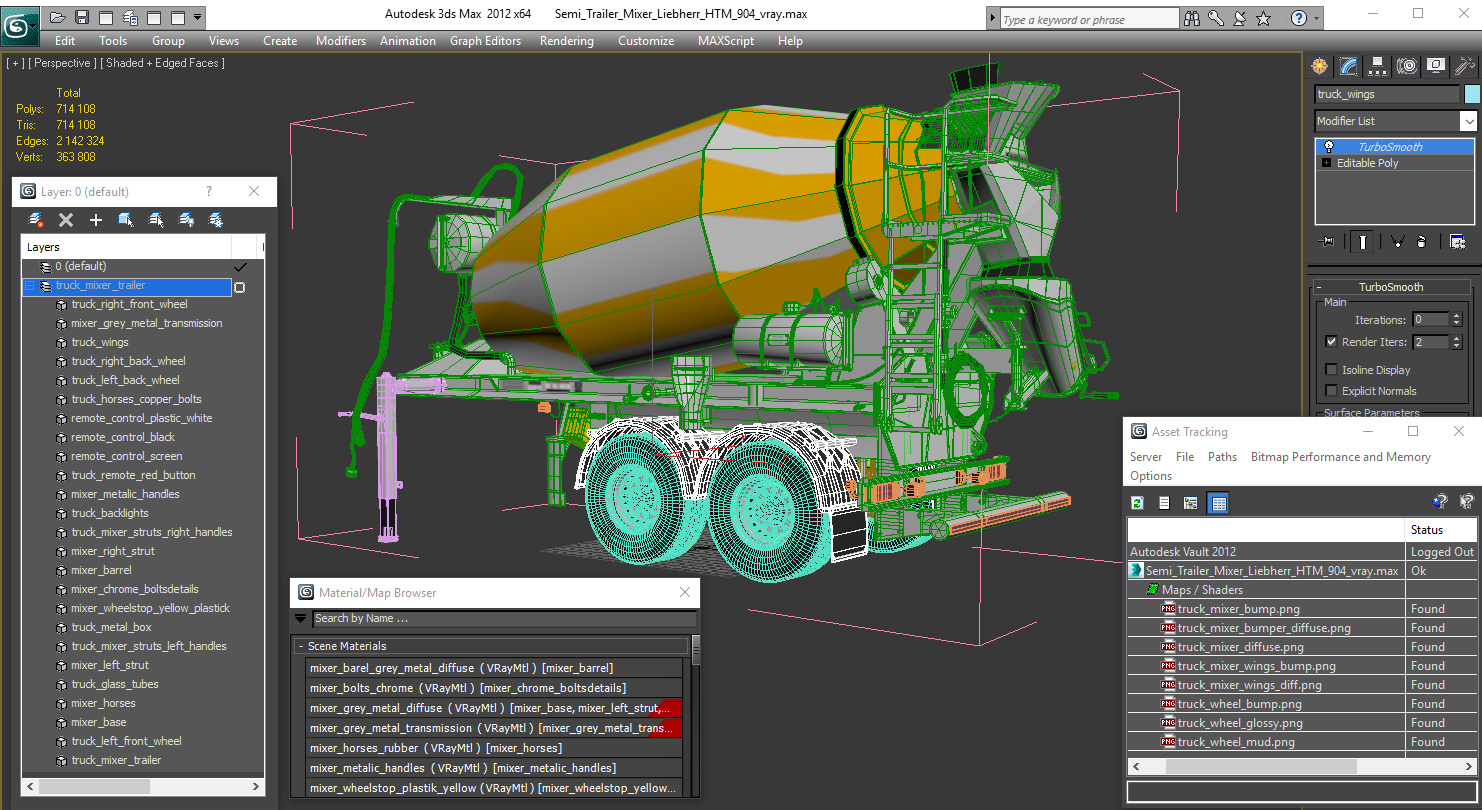Open the help dropdown arrow in title bar

tap(1316, 18)
